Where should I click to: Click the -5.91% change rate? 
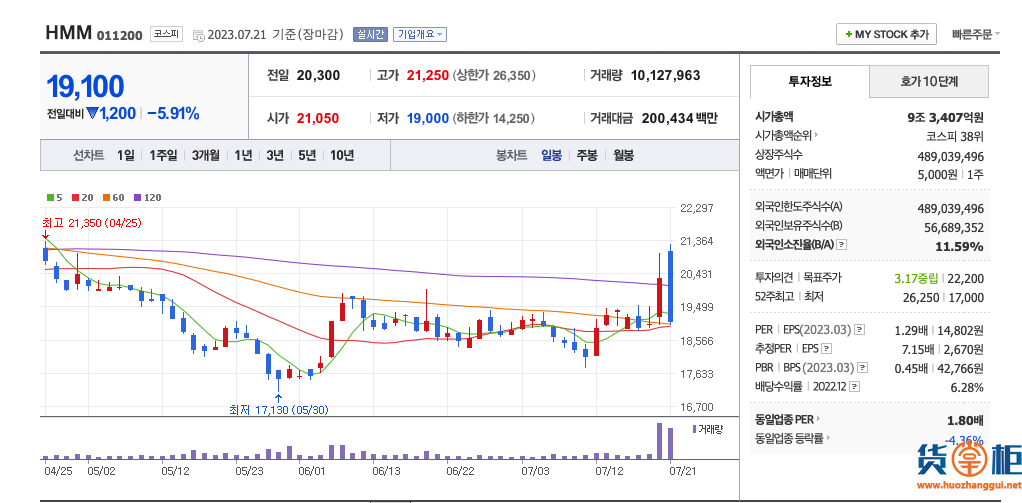[173, 114]
